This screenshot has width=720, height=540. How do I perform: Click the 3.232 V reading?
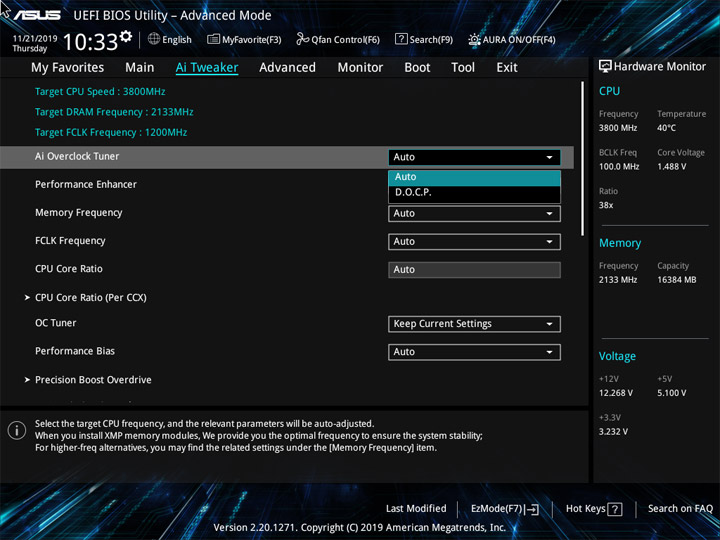613,432
